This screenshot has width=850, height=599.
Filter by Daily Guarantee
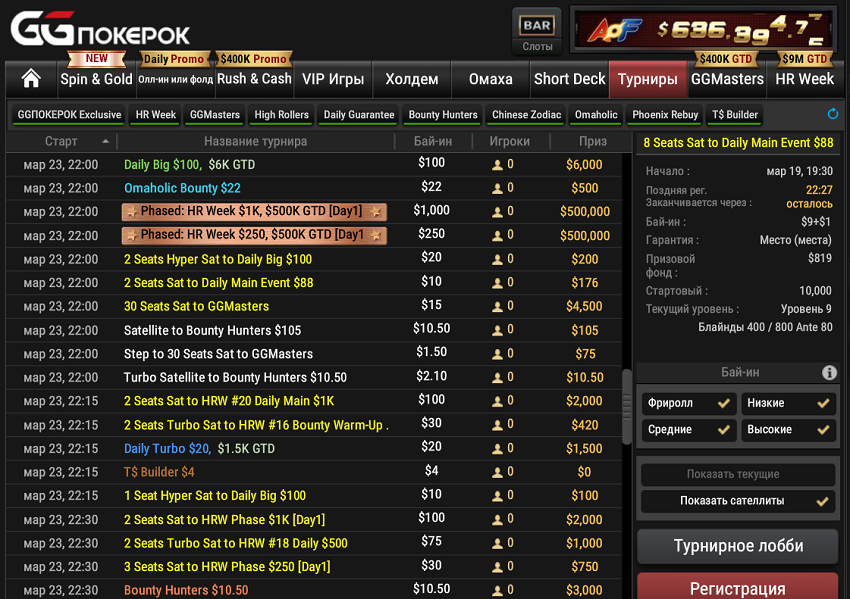tap(359, 115)
